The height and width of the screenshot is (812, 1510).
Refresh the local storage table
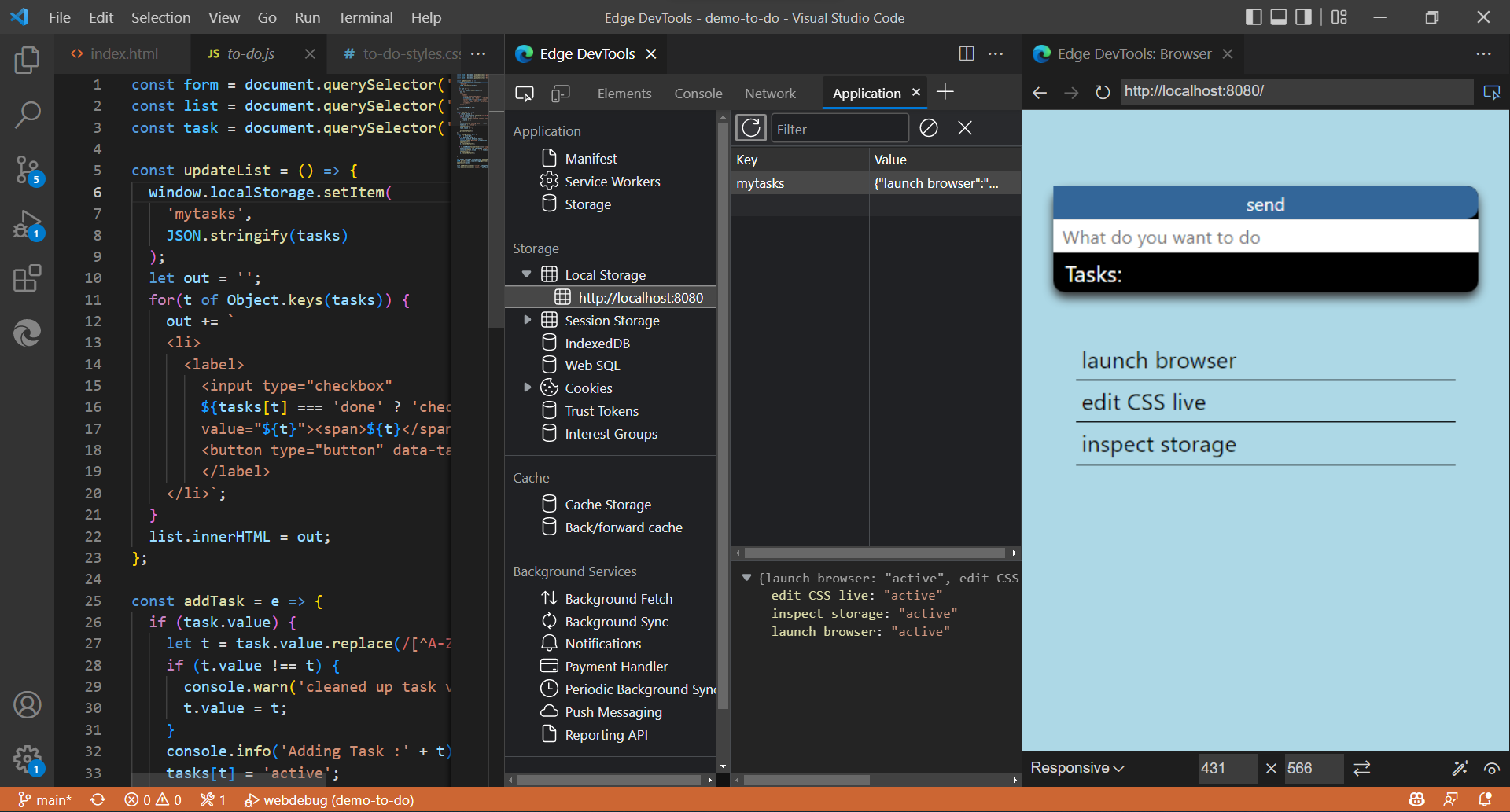click(750, 127)
